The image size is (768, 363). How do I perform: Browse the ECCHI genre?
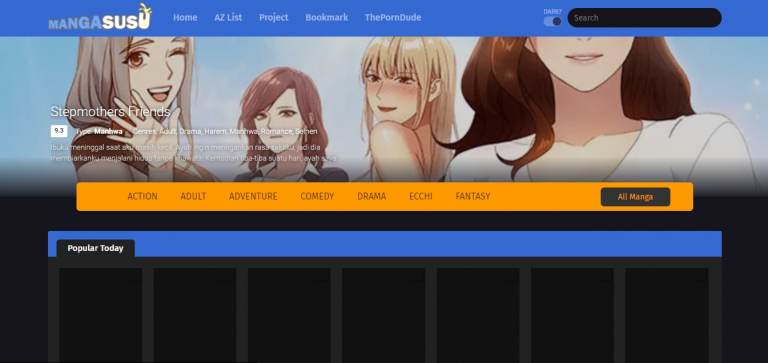[x=421, y=196]
